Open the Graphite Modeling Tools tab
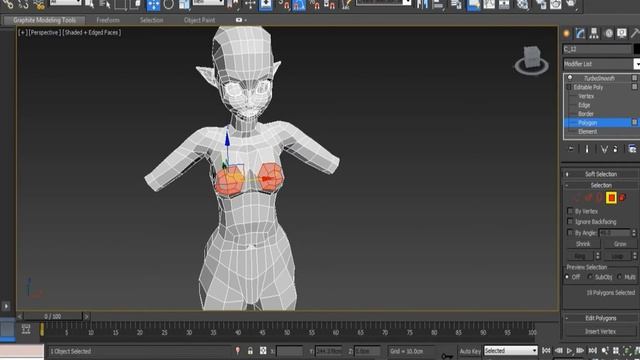This screenshot has height=360, width=640. [44, 20]
